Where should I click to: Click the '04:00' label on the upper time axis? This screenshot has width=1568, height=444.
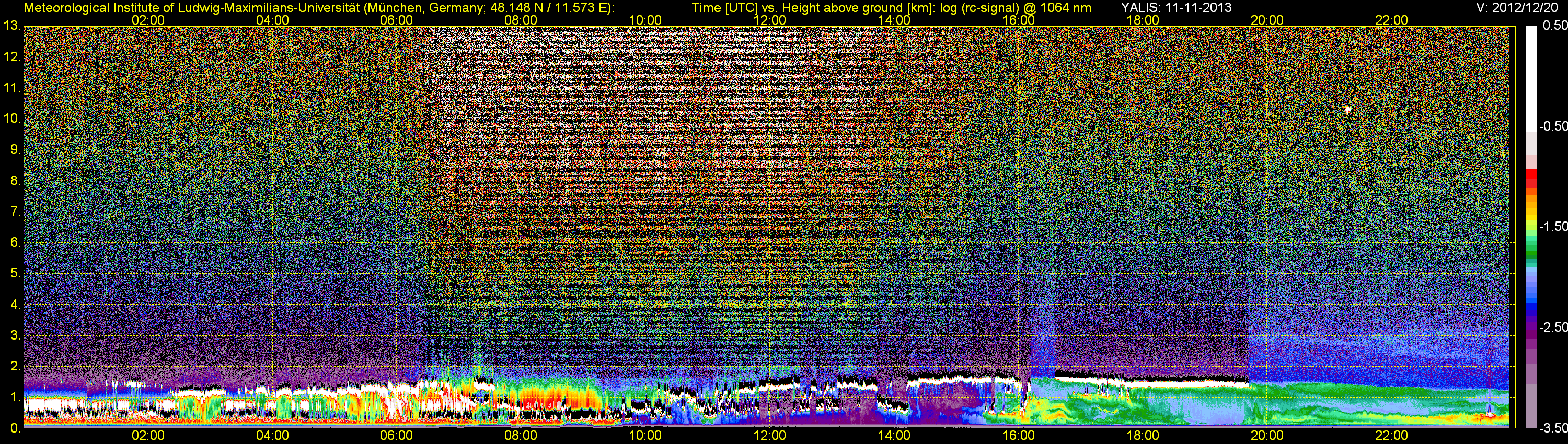click(x=272, y=20)
